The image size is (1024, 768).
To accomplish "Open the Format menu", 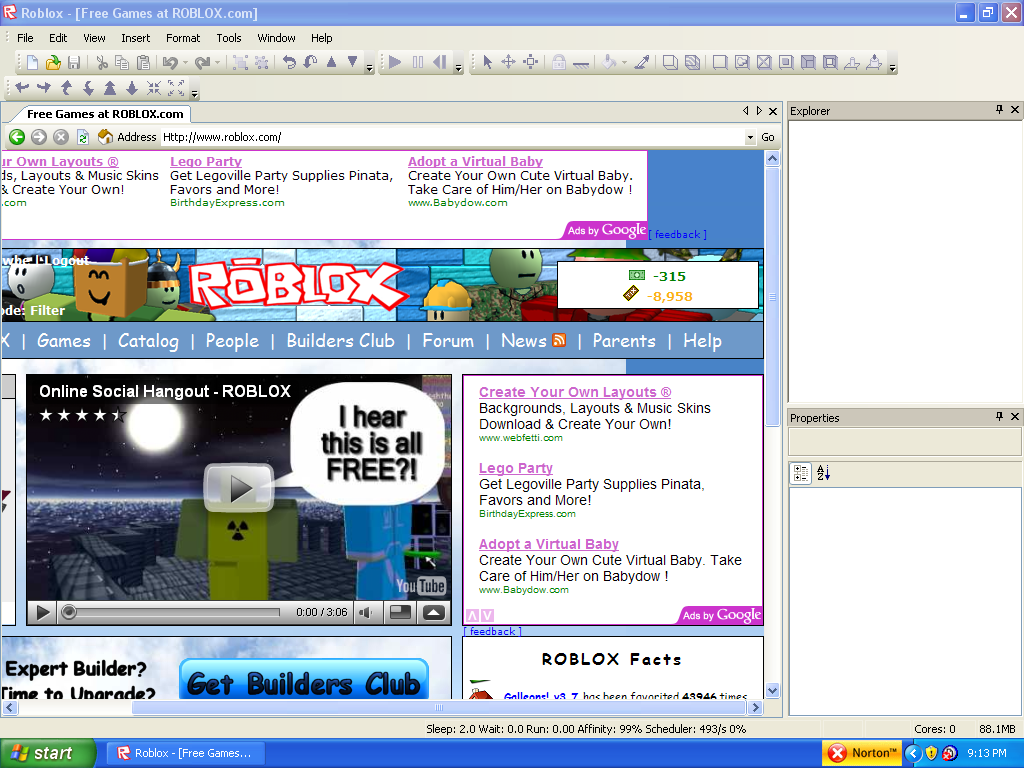I will point(183,38).
